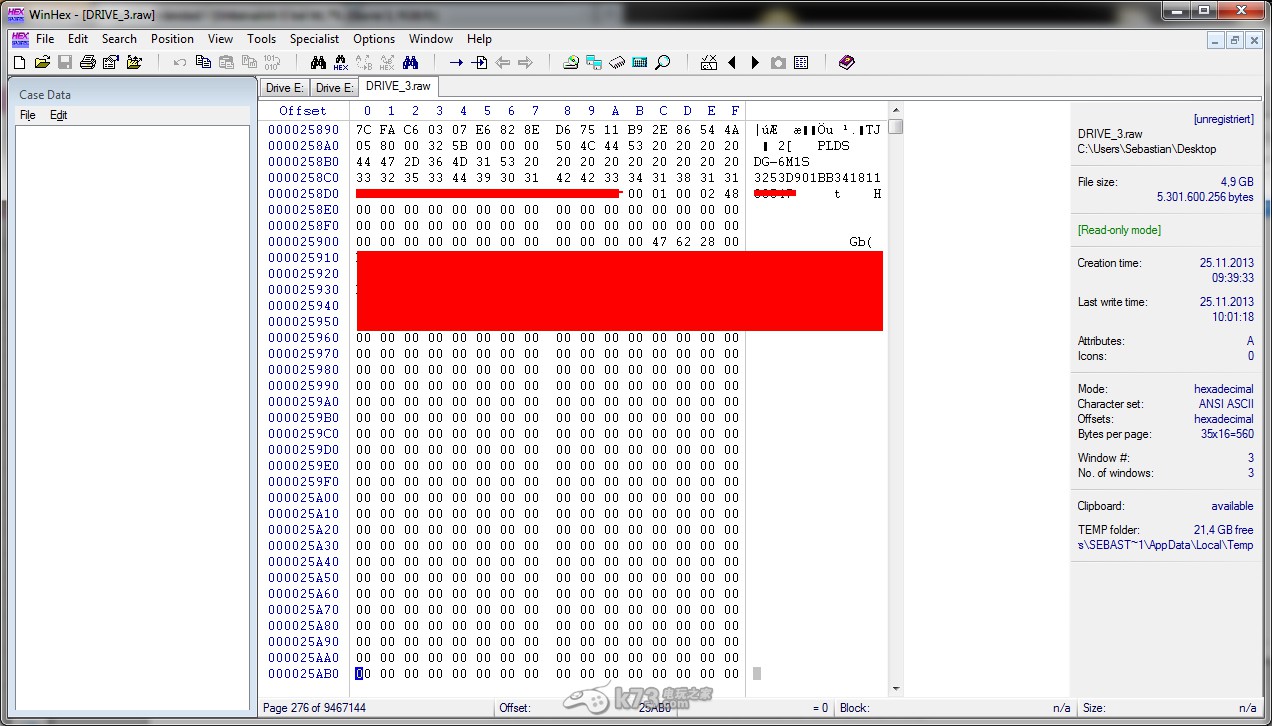Open the Options menu
1272x726 pixels.
point(374,39)
